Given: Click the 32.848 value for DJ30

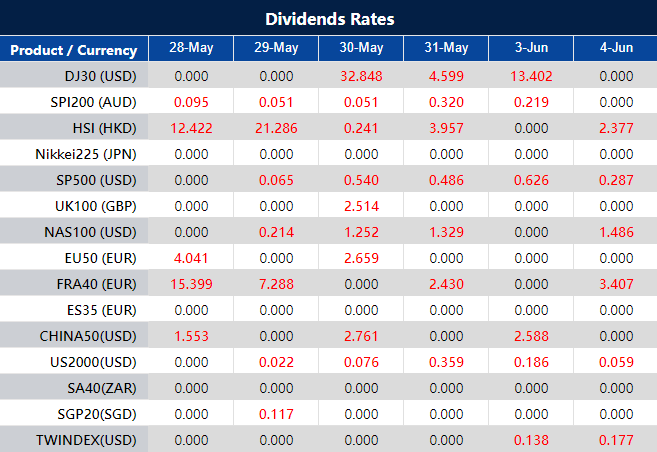Looking at the screenshot, I should click(361, 75).
